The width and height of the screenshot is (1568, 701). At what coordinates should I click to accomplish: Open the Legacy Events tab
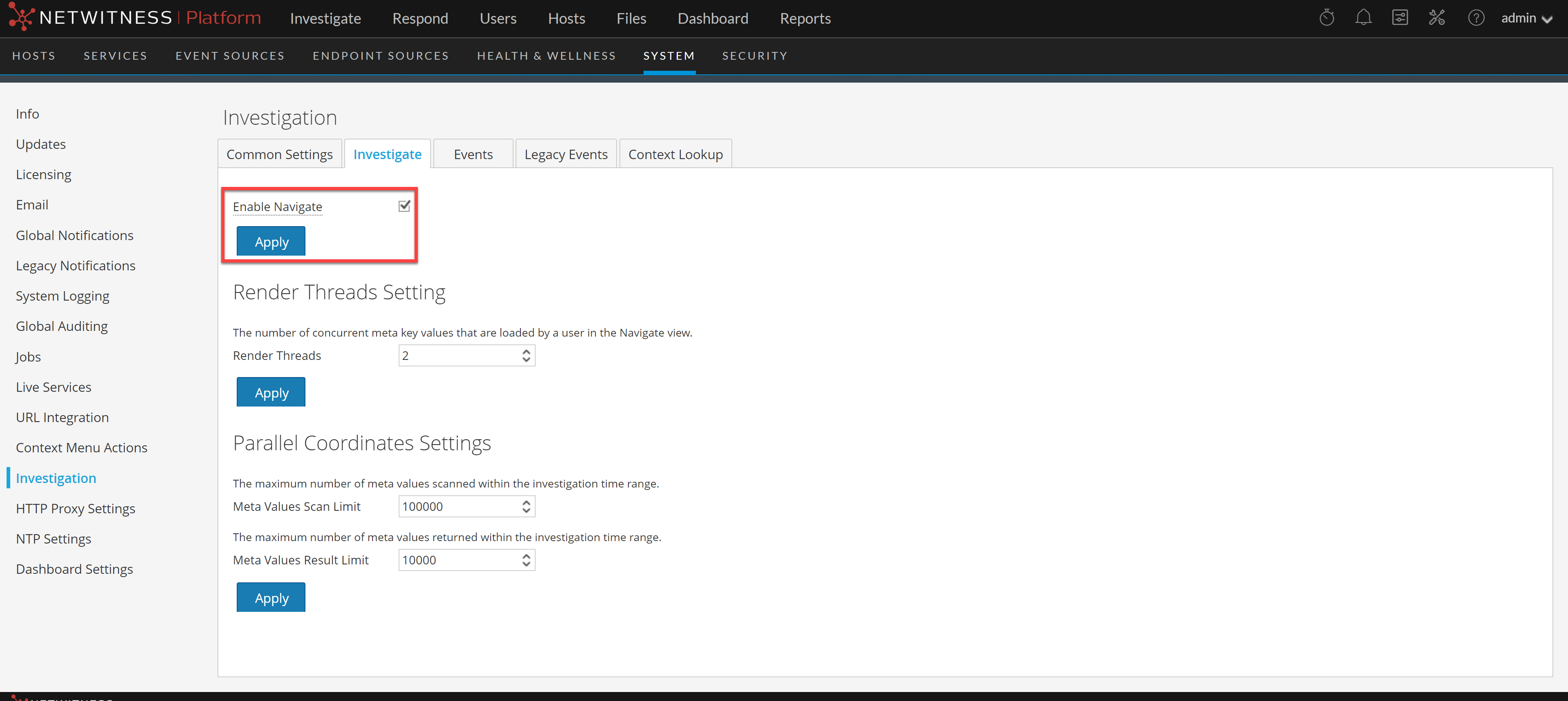[565, 153]
